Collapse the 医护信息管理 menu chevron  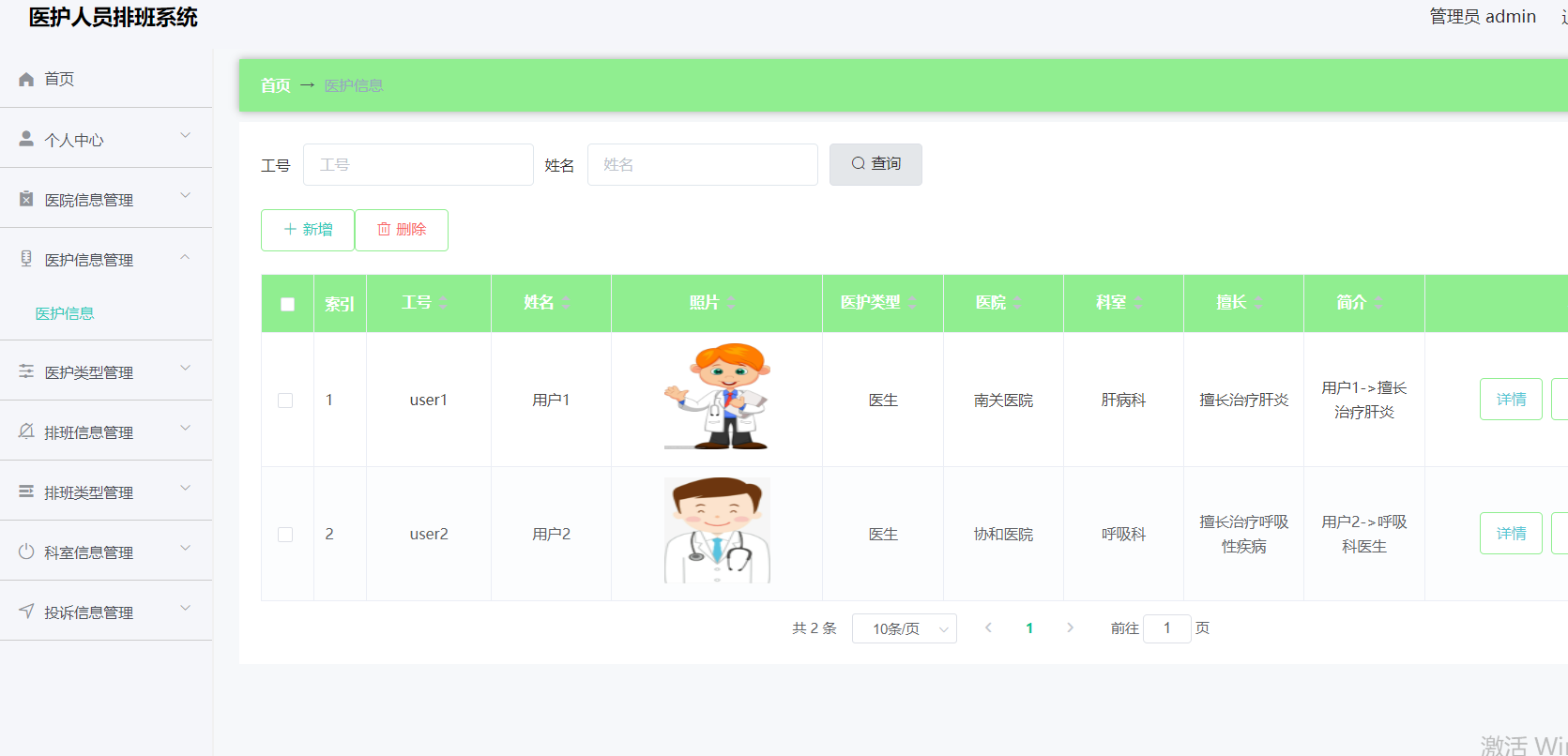[186, 256]
